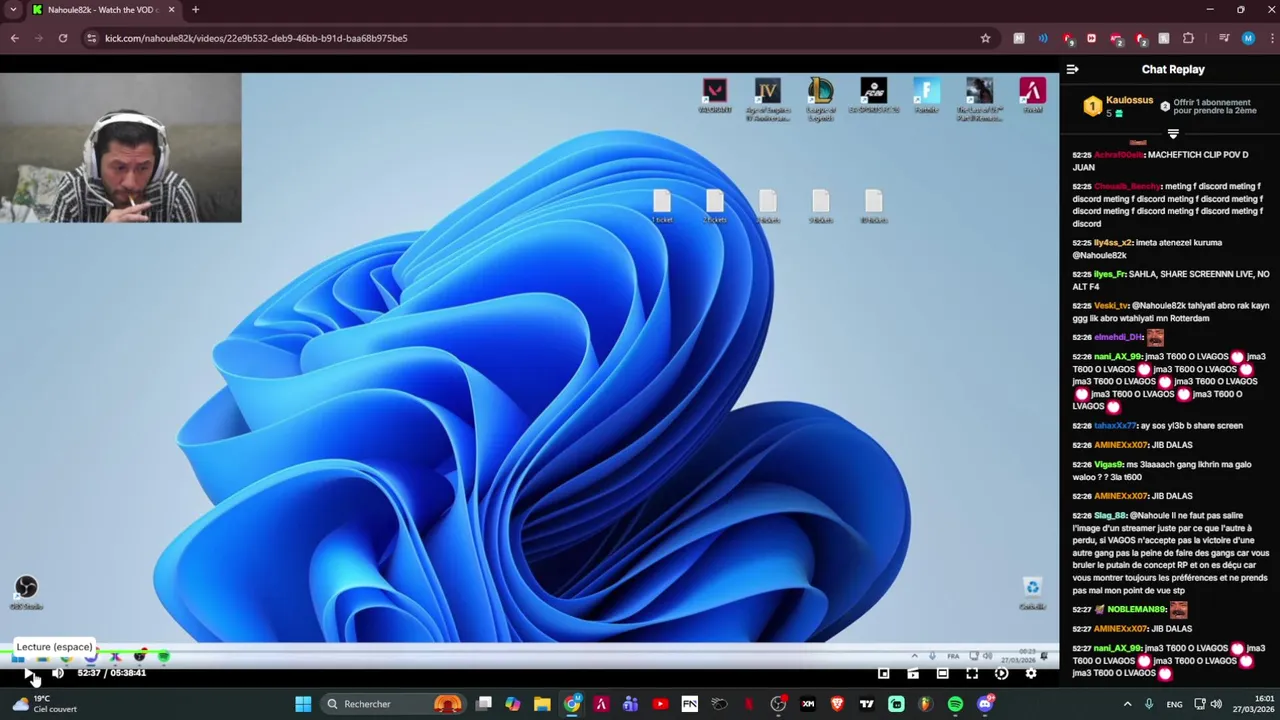Play the paused Kick VOD

(28, 673)
